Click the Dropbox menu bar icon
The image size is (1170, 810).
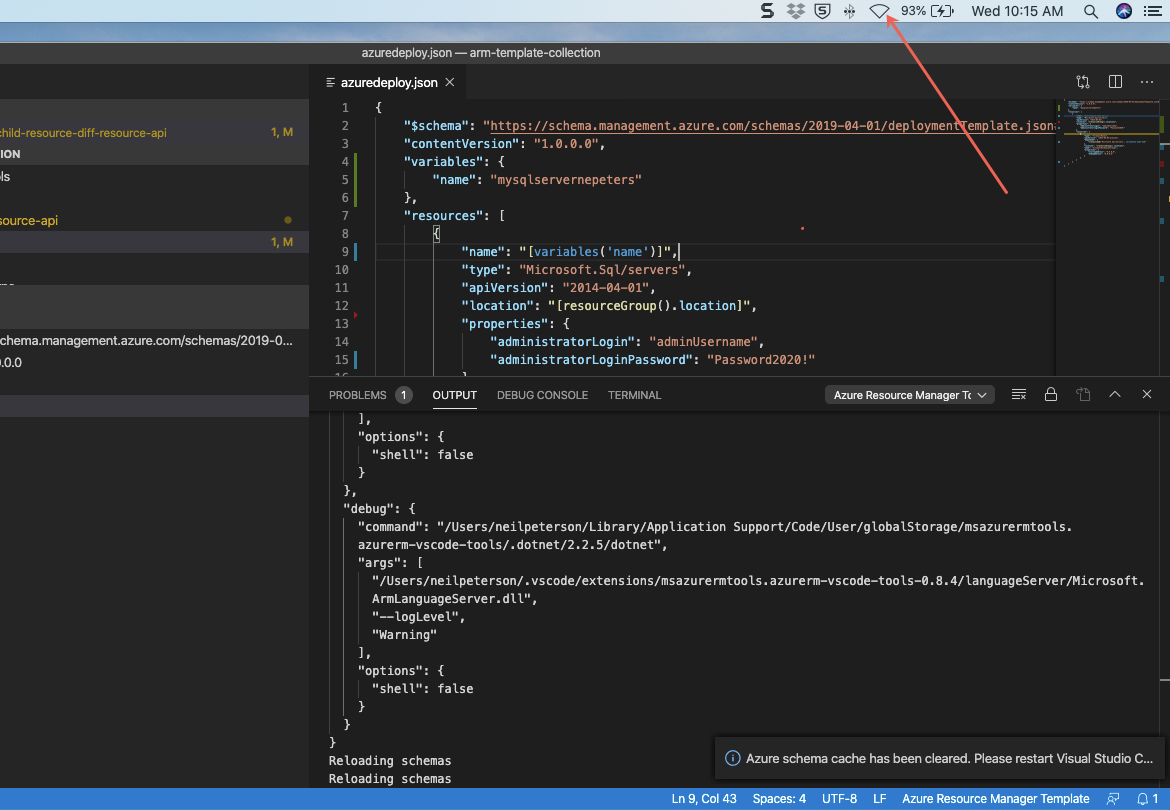pos(794,11)
